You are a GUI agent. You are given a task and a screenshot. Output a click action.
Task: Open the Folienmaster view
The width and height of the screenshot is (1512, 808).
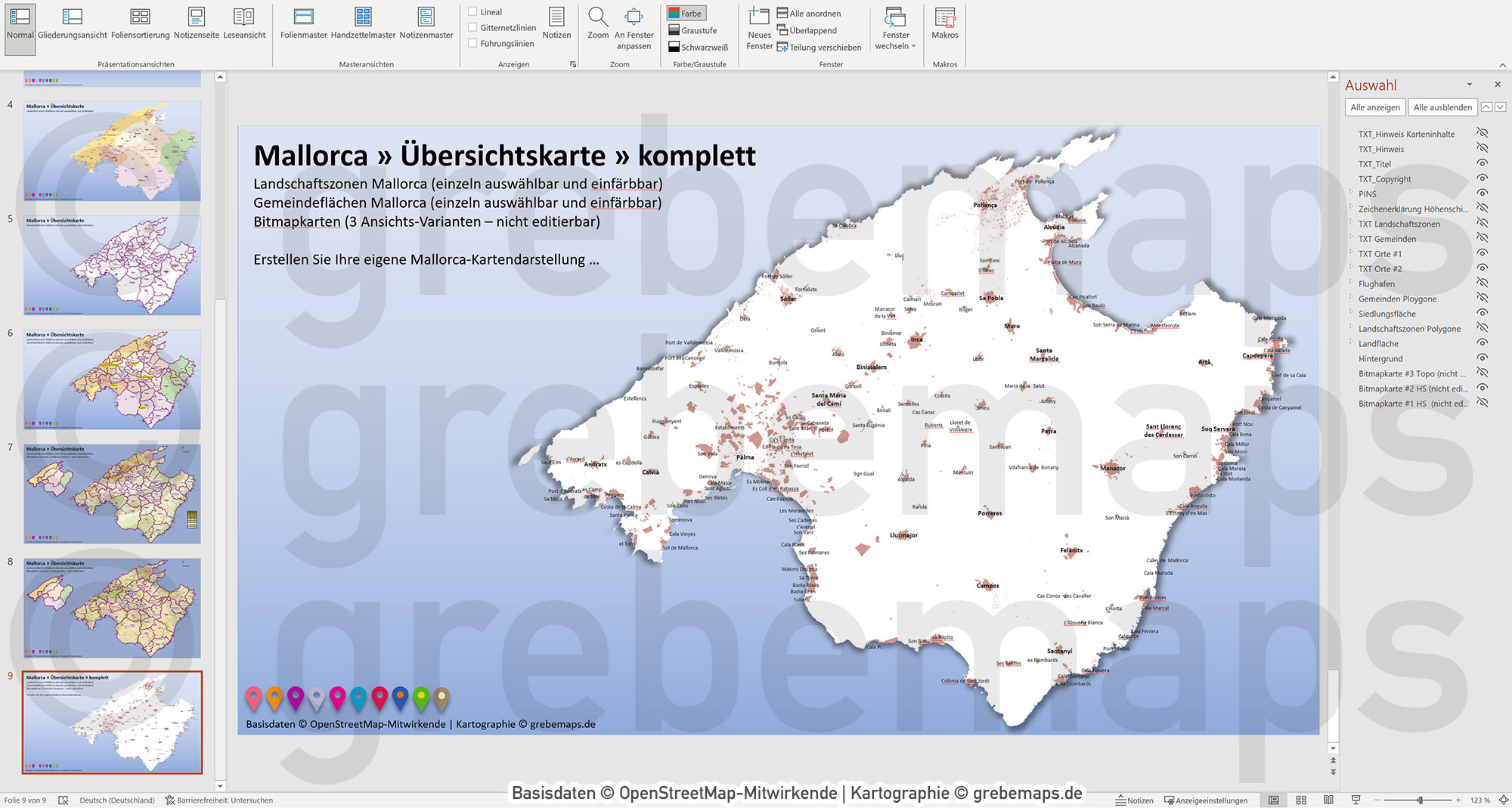[x=303, y=23]
